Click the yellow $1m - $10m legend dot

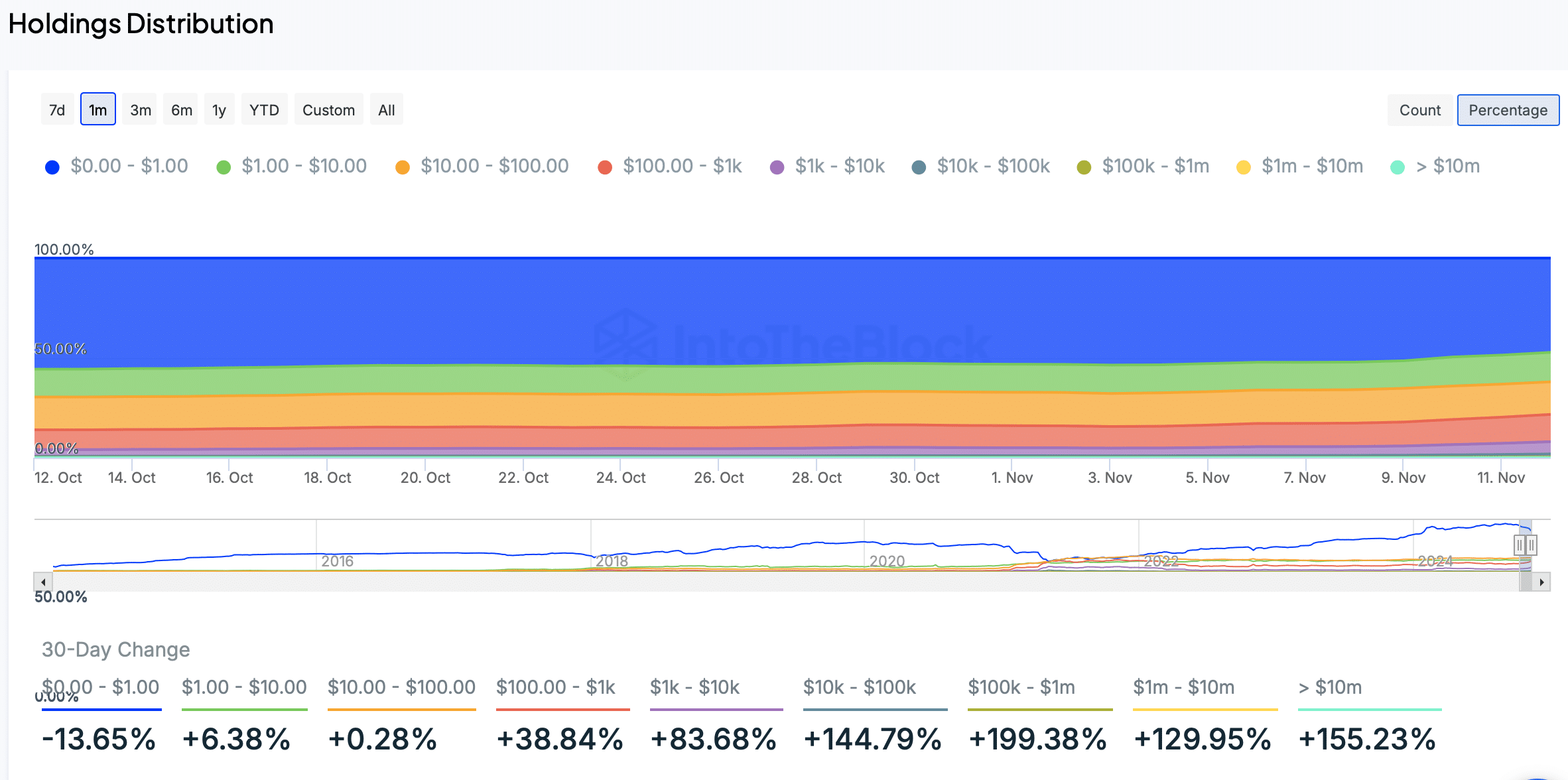coord(1244,167)
